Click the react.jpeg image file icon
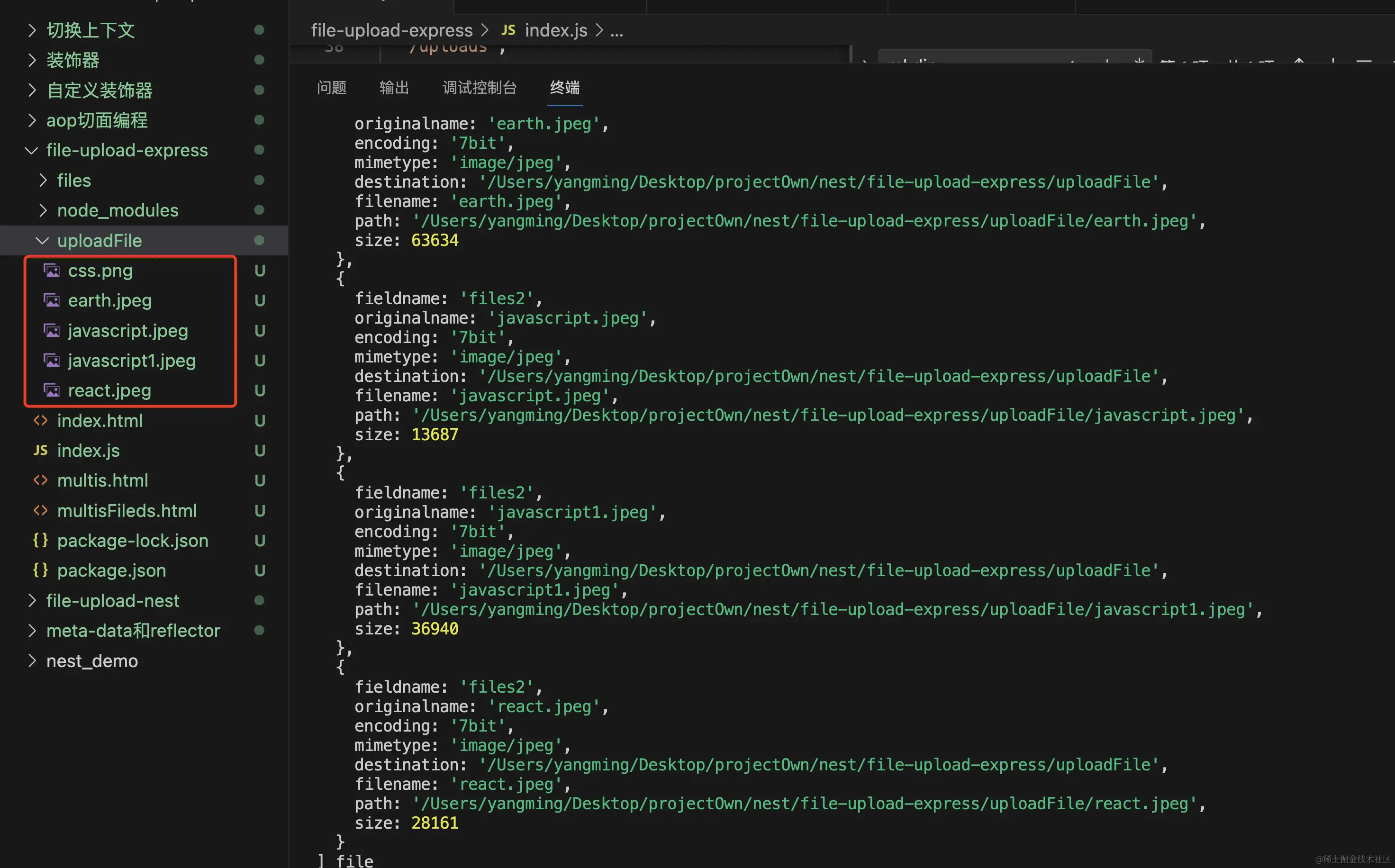The width and height of the screenshot is (1395, 868). 52,390
